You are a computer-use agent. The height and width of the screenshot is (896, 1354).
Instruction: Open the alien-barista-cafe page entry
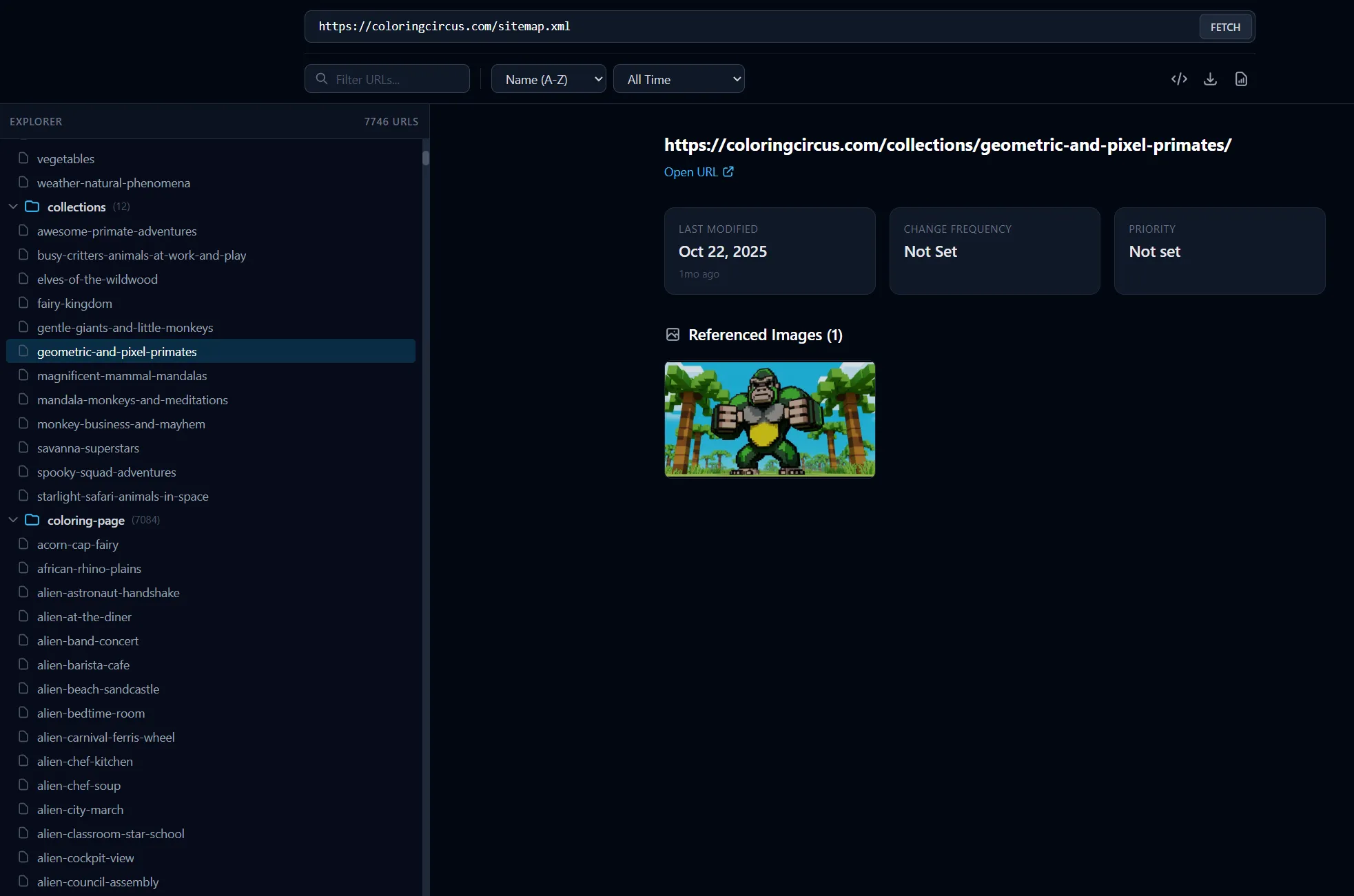tap(83, 665)
